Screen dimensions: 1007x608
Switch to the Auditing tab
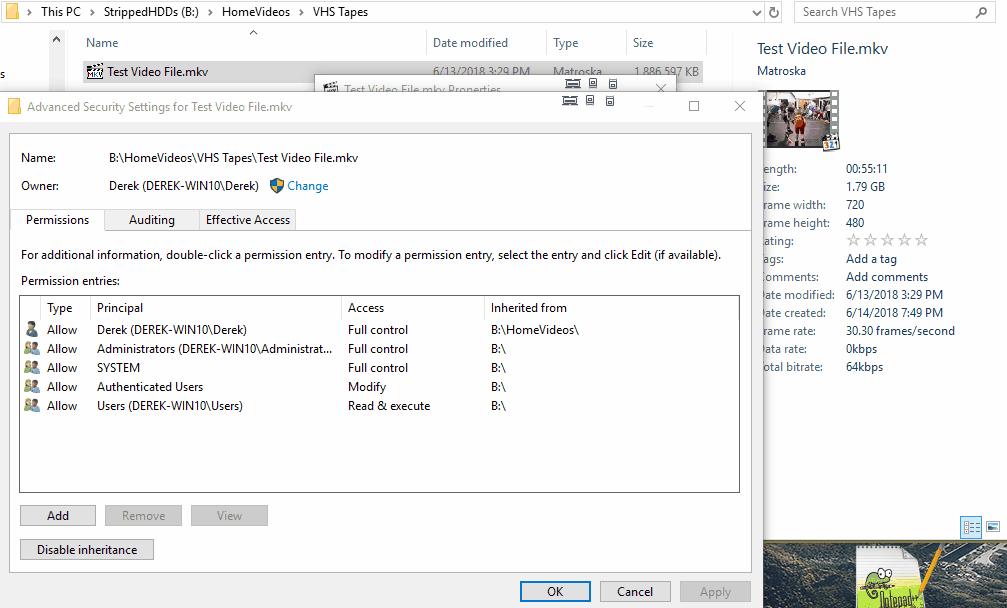point(151,220)
